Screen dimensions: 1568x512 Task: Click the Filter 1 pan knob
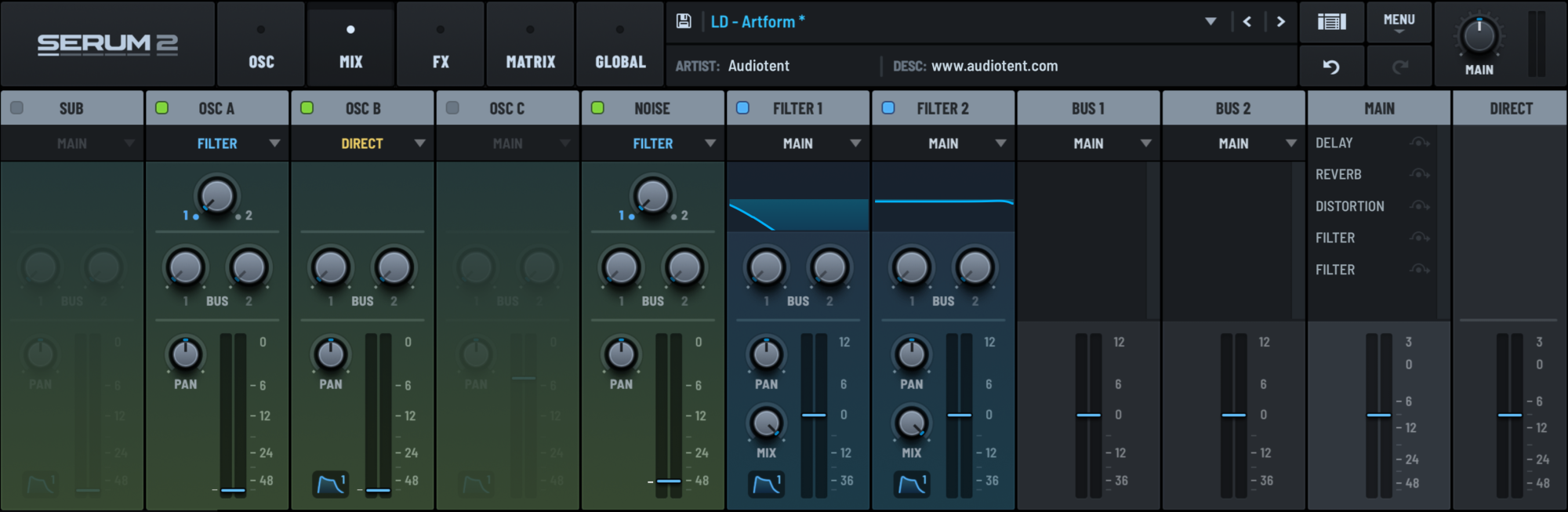766,354
